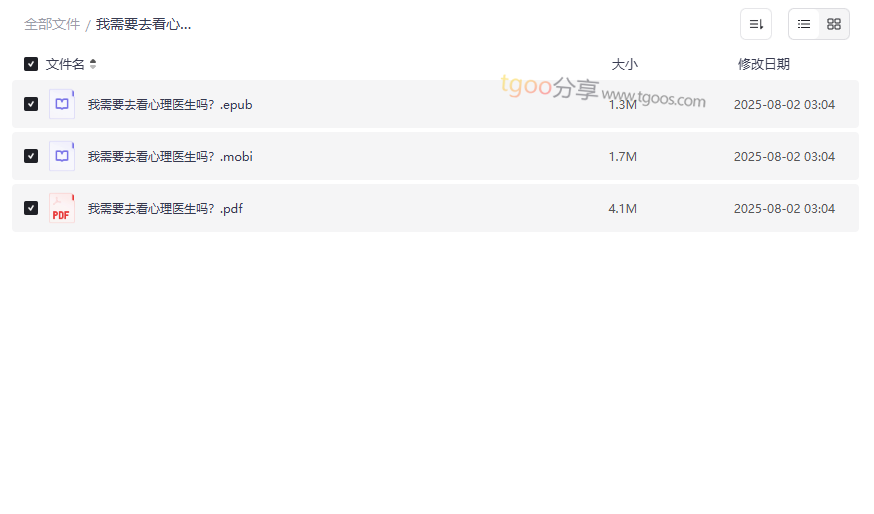Screen dimensions: 874x514
Task: Toggle the select-all checkbox beside 文件名
Action: tap(31, 64)
